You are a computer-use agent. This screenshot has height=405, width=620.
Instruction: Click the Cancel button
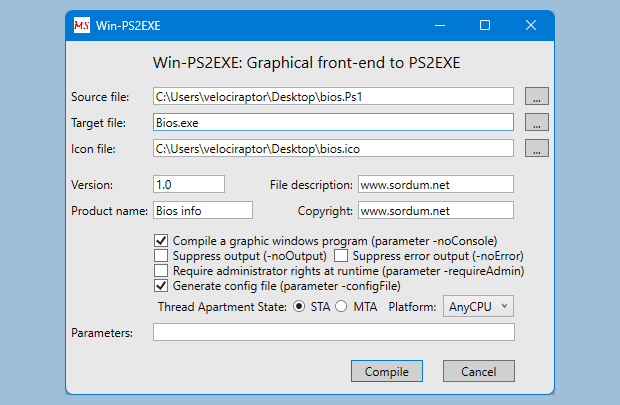pyautogui.click(x=479, y=371)
